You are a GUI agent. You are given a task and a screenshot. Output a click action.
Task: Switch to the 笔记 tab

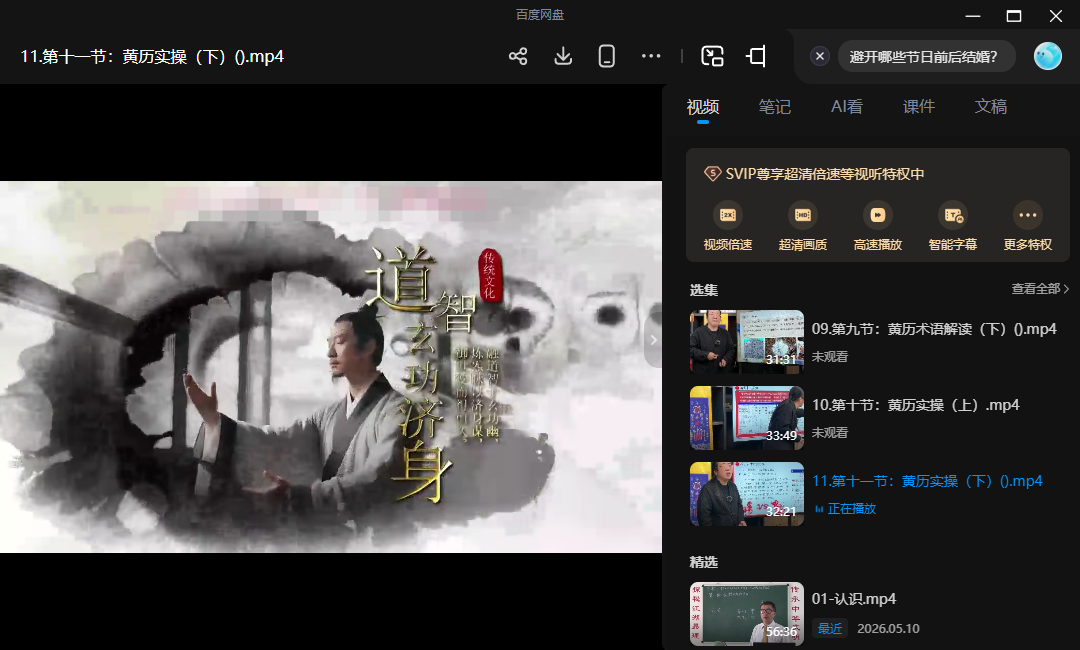(x=774, y=107)
